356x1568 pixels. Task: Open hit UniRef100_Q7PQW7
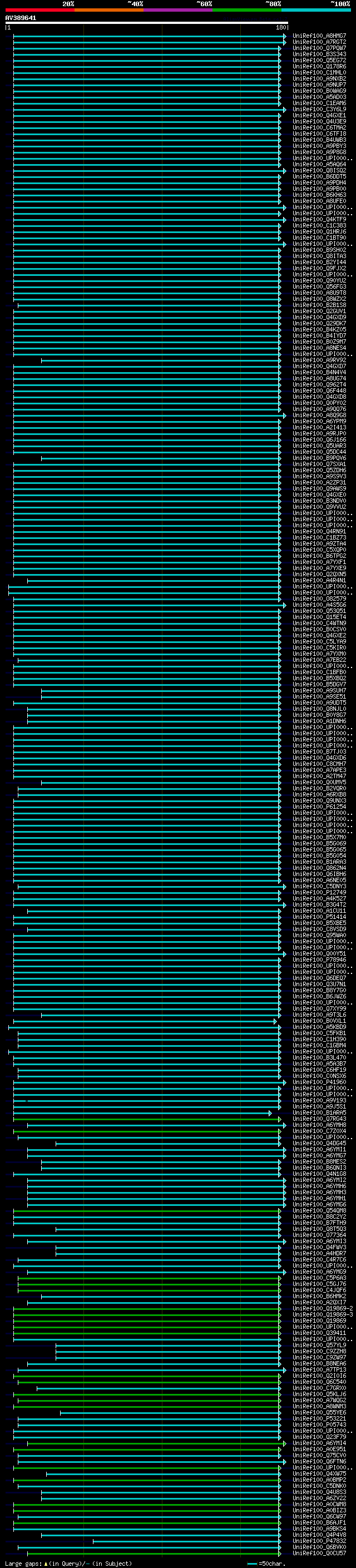coord(319,49)
